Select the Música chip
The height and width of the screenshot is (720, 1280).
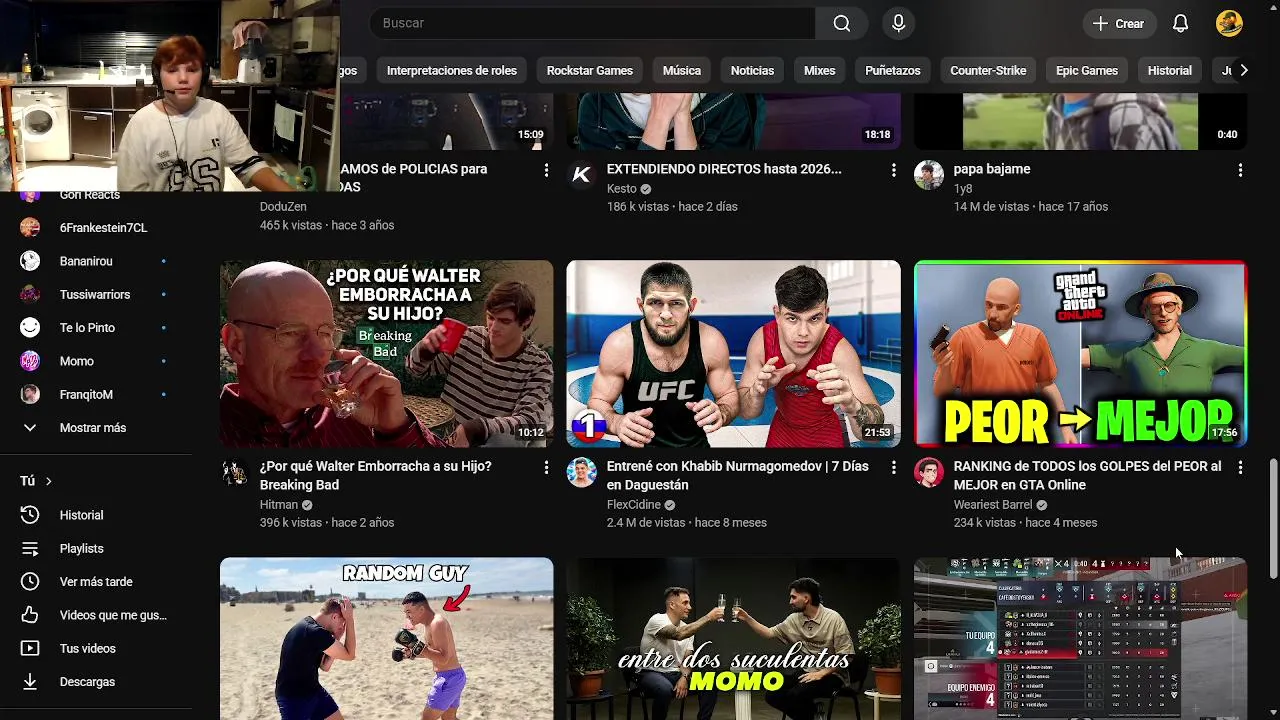pyautogui.click(x=682, y=70)
